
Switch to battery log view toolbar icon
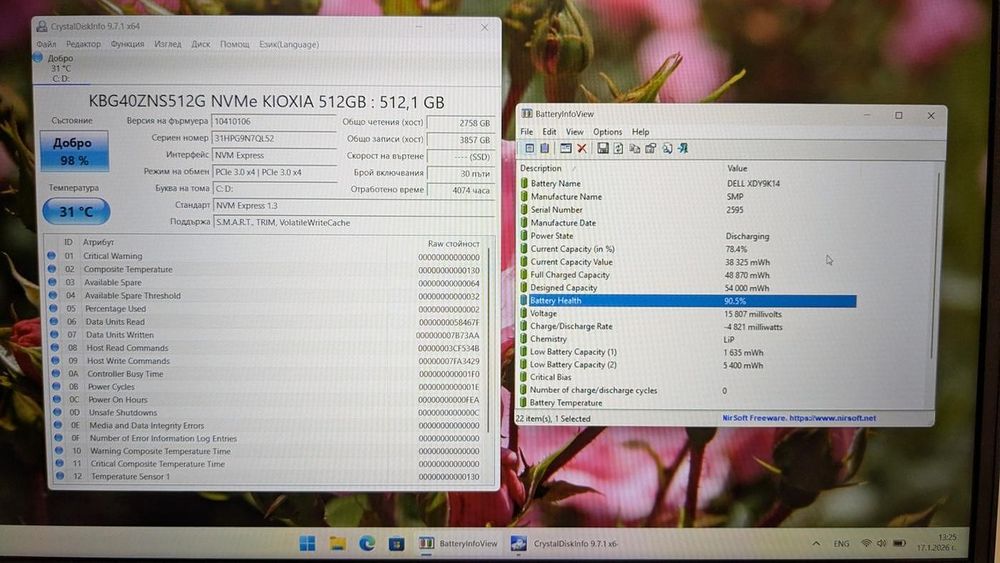tap(545, 148)
